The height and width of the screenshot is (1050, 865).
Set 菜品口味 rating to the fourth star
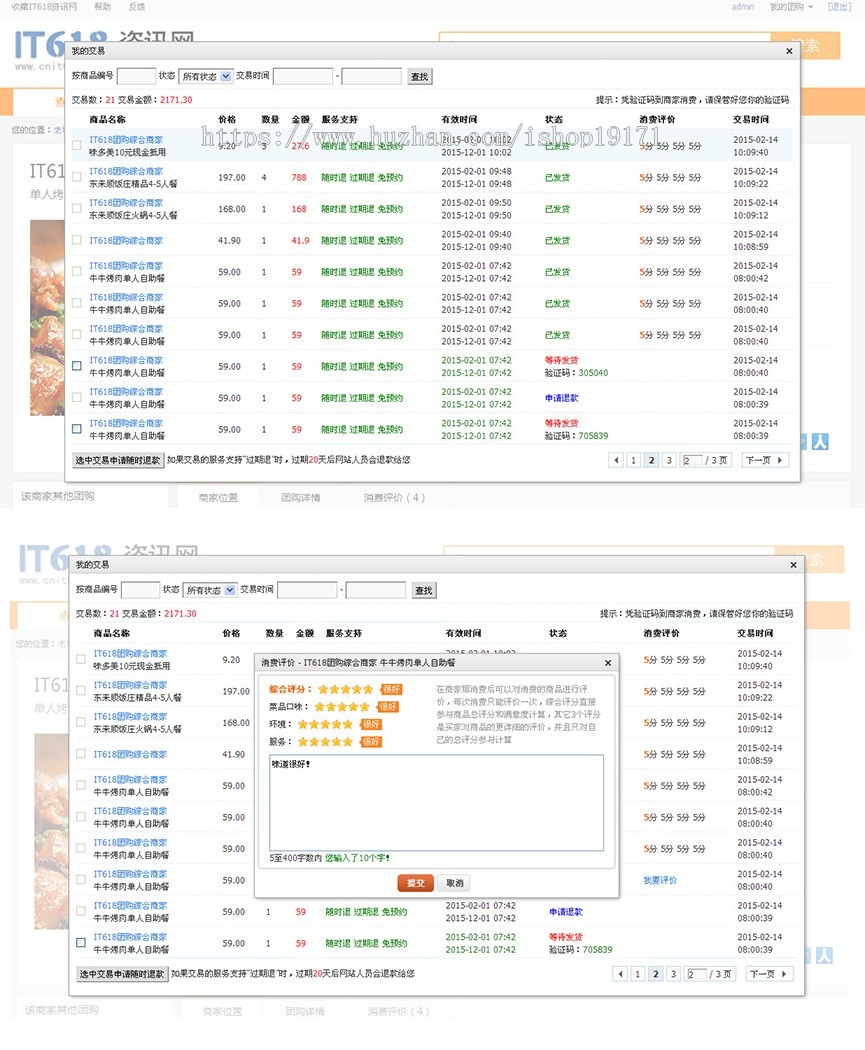(353, 706)
